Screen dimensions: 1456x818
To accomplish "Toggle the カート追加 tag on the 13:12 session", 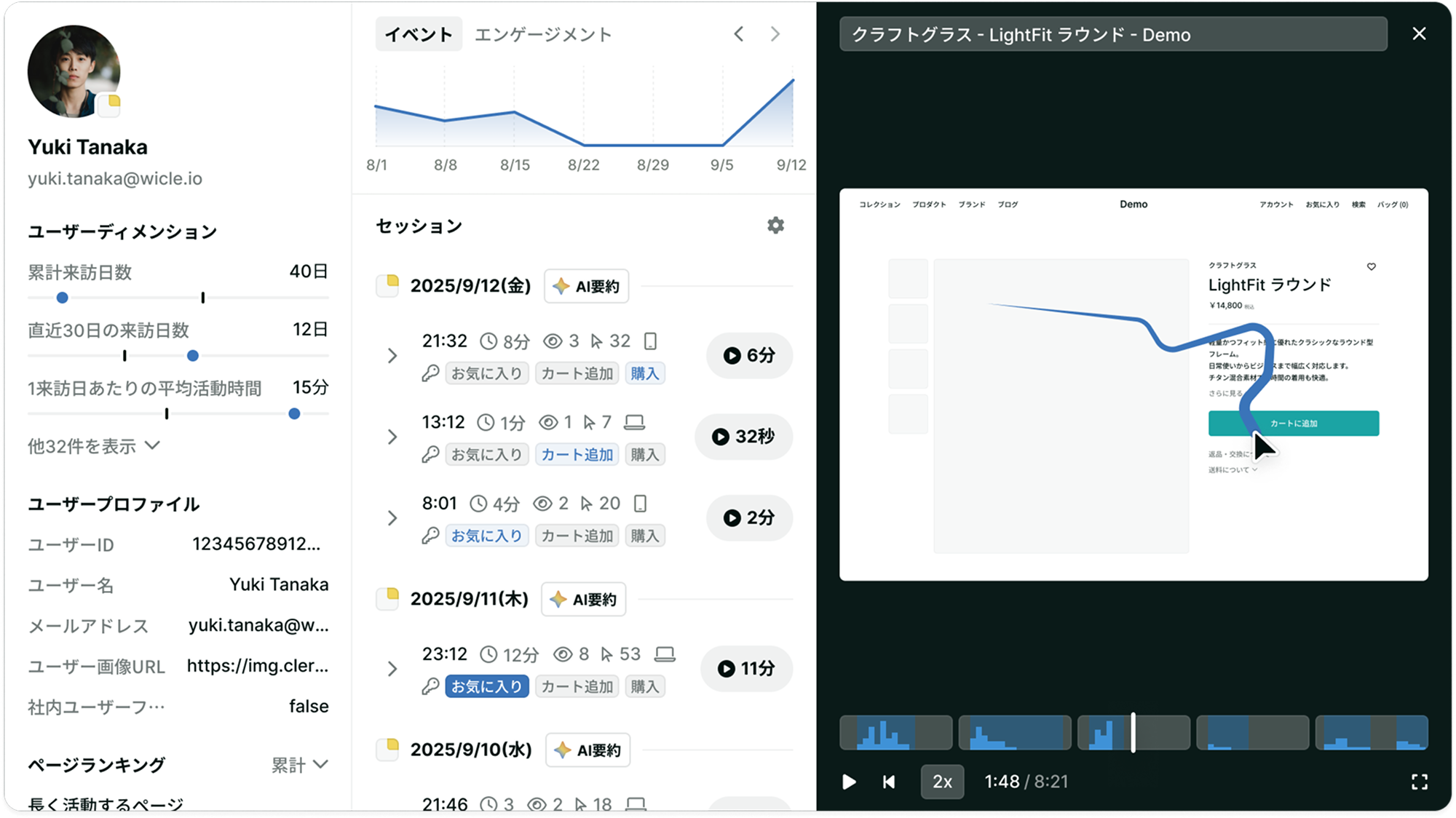I will point(576,454).
